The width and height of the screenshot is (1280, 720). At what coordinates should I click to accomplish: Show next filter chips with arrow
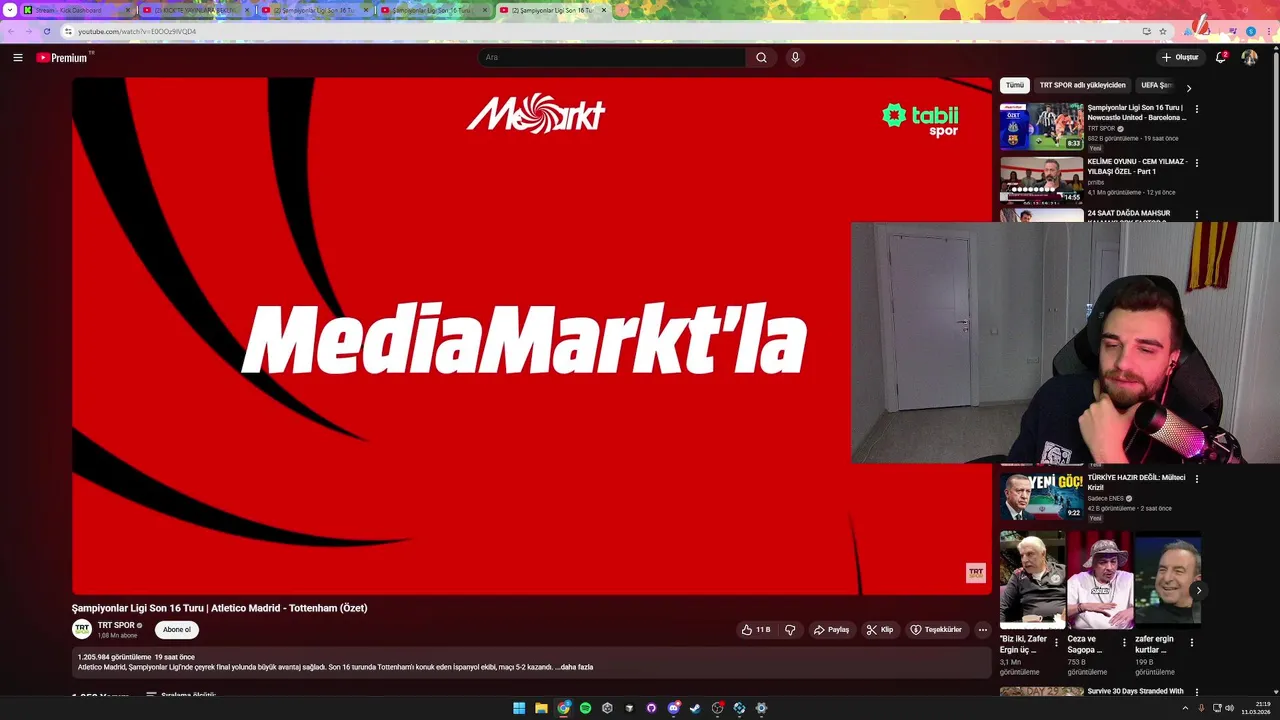(1188, 87)
